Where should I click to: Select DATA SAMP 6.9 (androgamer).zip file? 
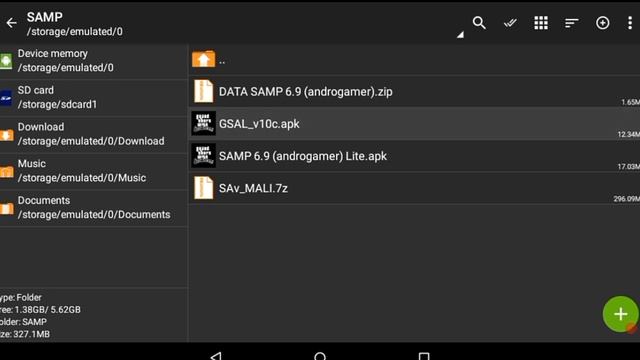(414, 91)
